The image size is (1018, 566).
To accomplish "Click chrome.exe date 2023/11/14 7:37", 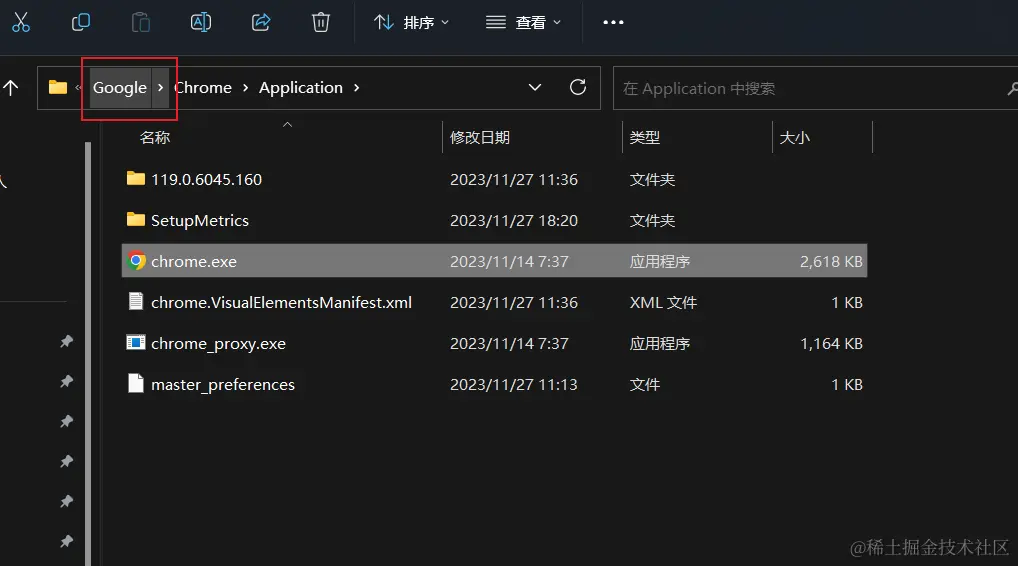I will click(x=509, y=262).
